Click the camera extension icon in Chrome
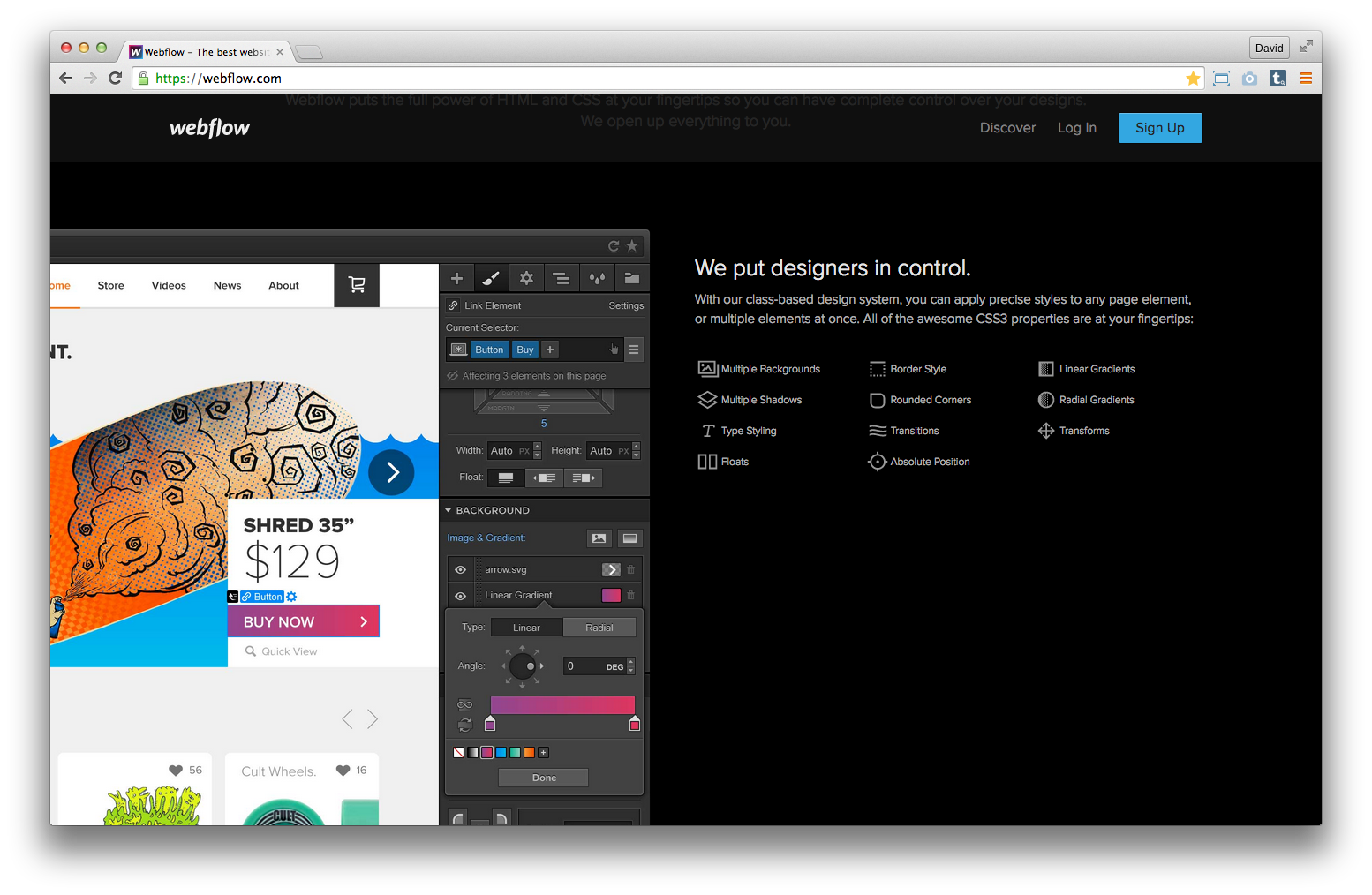 [1249, 79]
